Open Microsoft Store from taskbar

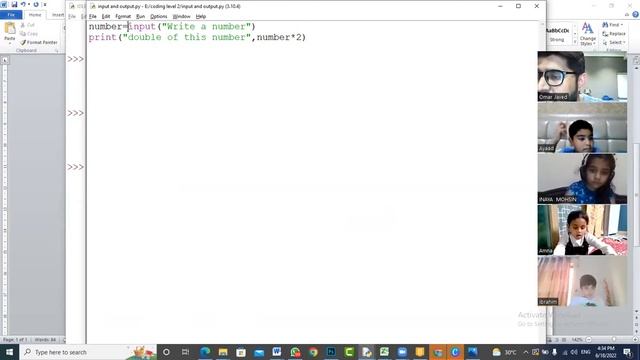point(241,352)
